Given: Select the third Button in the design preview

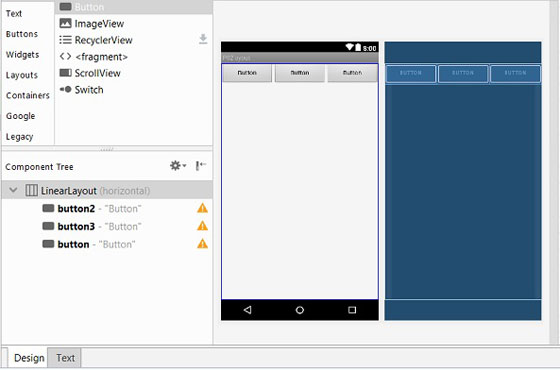Looking at the screenshot, I should 352,73.
